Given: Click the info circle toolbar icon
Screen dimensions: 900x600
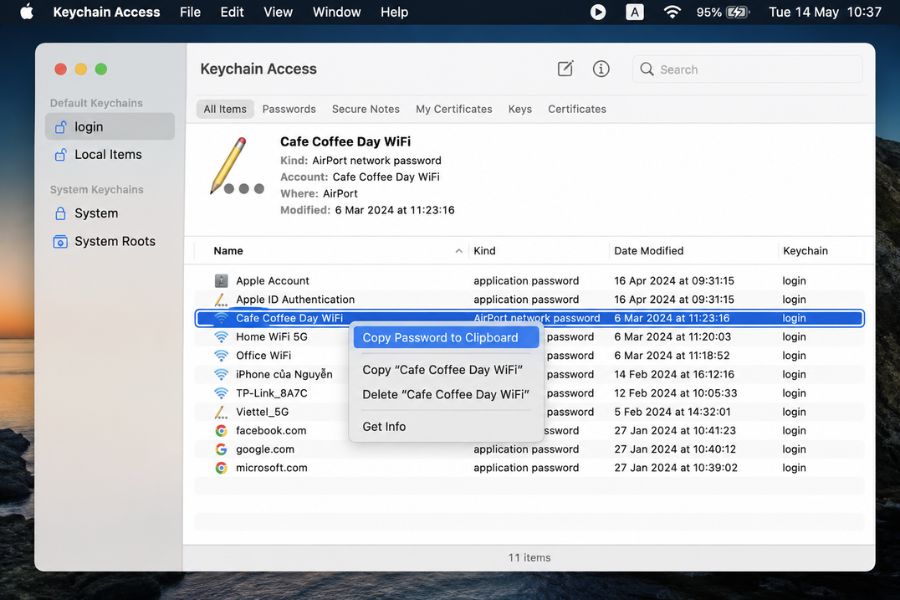Looking at the screenshot, I should (x=601, y=69).
